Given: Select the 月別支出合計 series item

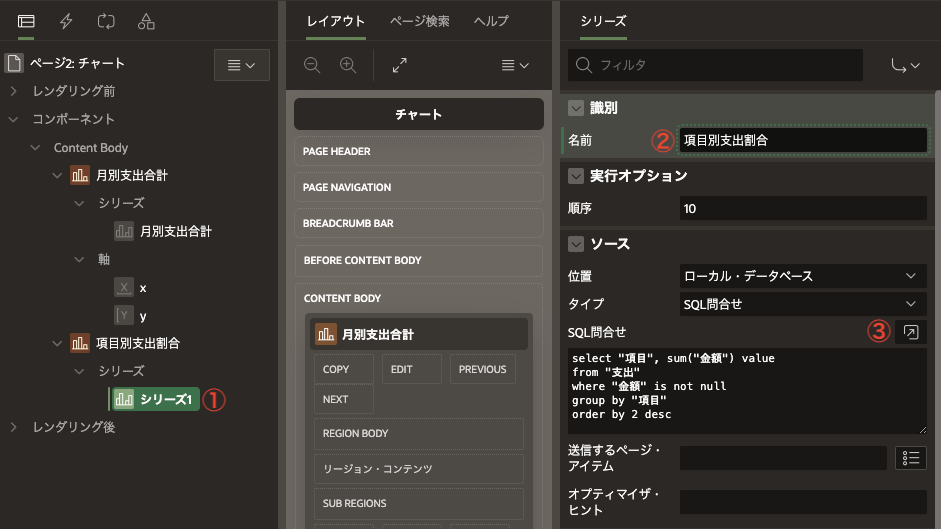Looking at the screenshot, I should coord(163,231).
